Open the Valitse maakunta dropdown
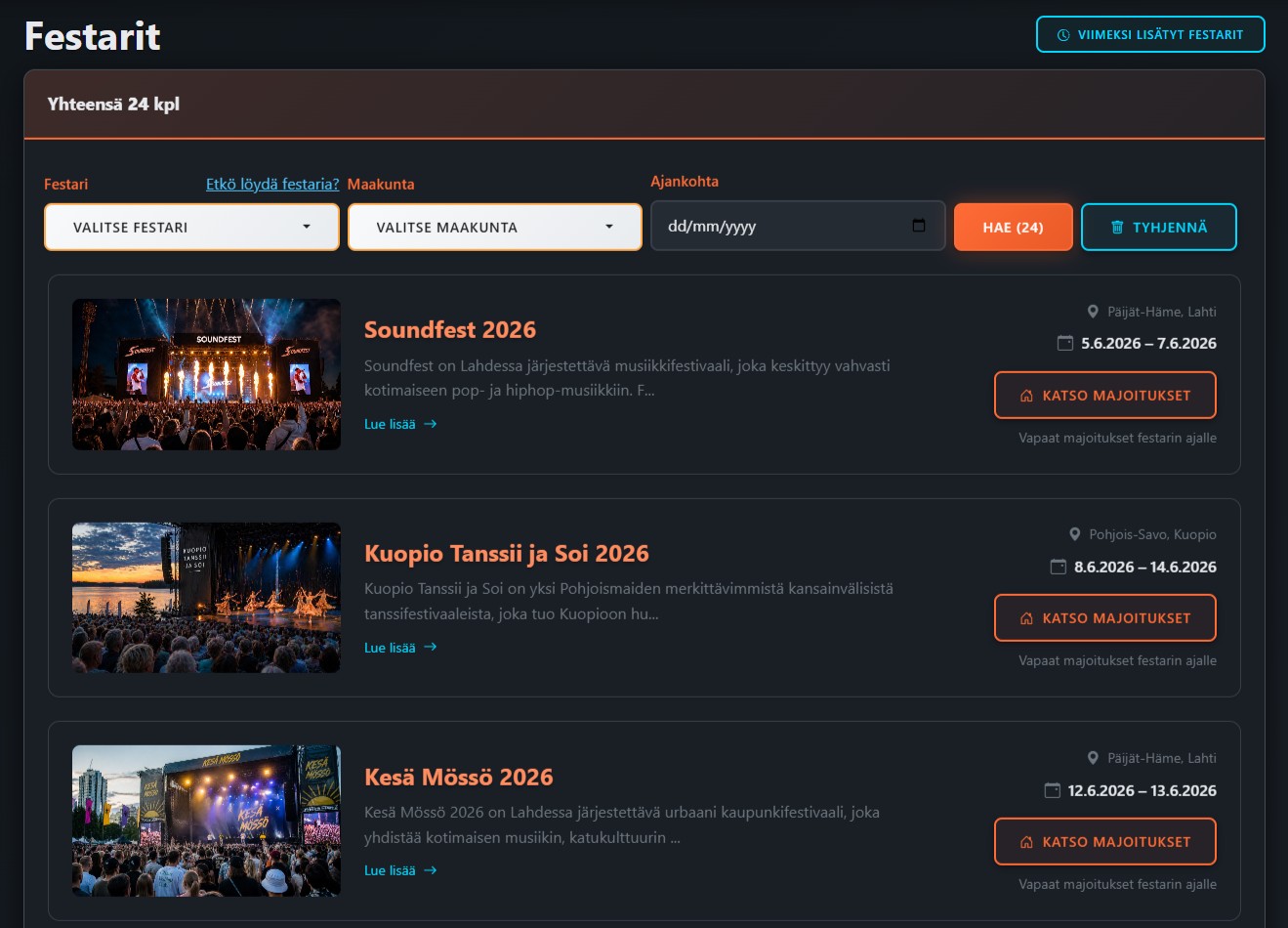The image size is (1288, 928). click(x=495, y=227)
